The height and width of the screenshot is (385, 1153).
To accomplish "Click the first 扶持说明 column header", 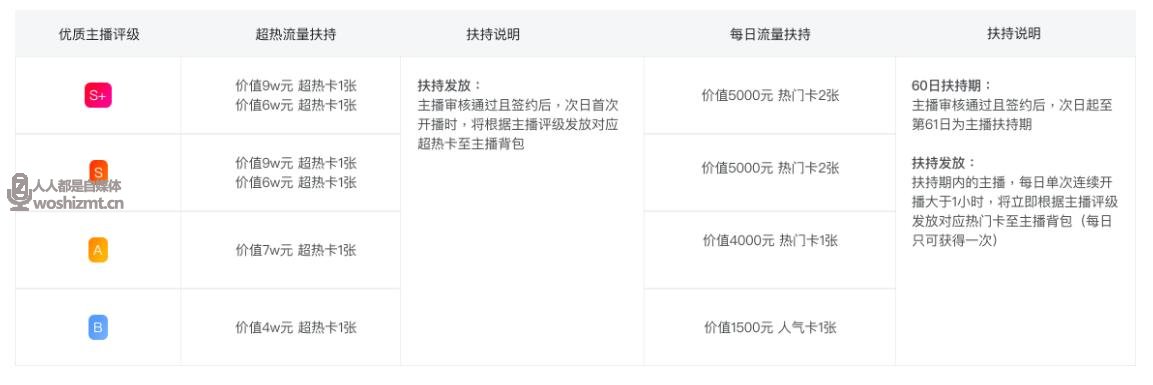I will pos(493,35).
